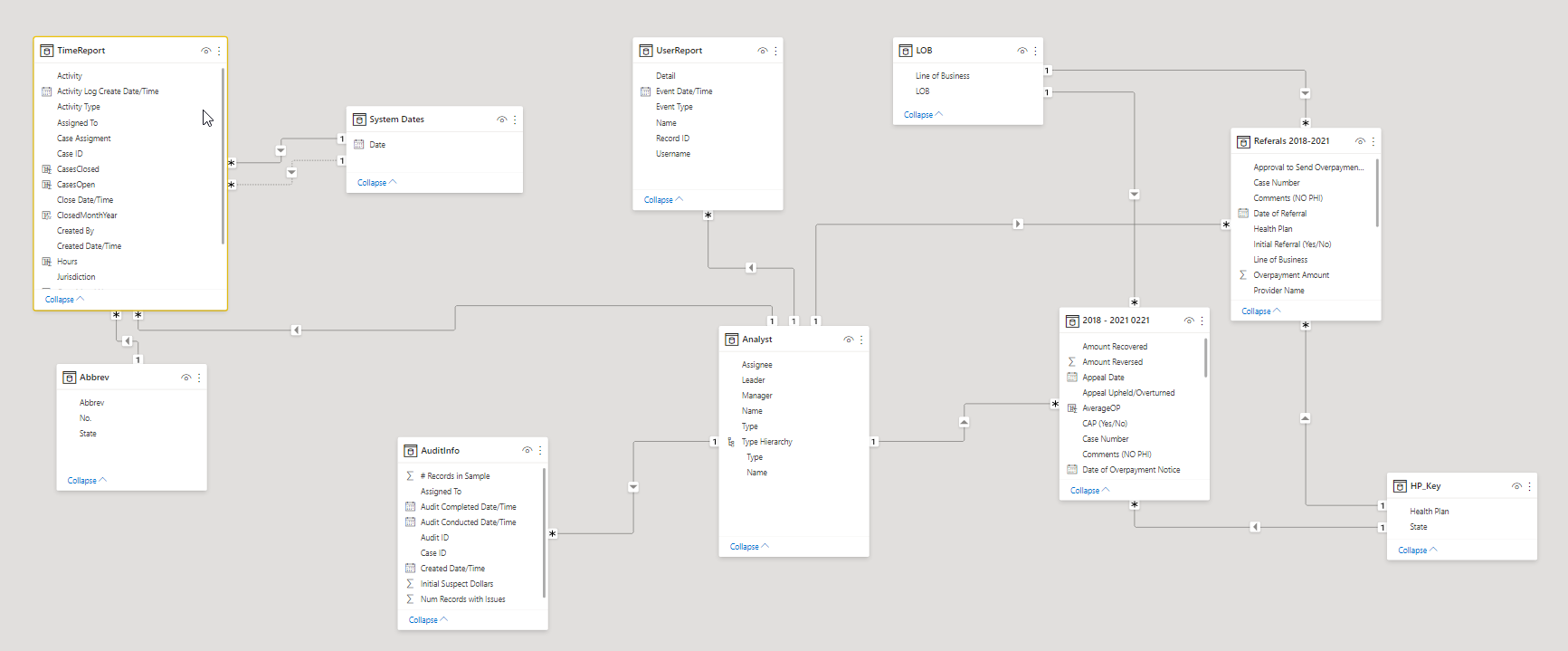1568x651 pixels.
Task: Toggle visibility of TimeReport table
Action: (205, 51)
